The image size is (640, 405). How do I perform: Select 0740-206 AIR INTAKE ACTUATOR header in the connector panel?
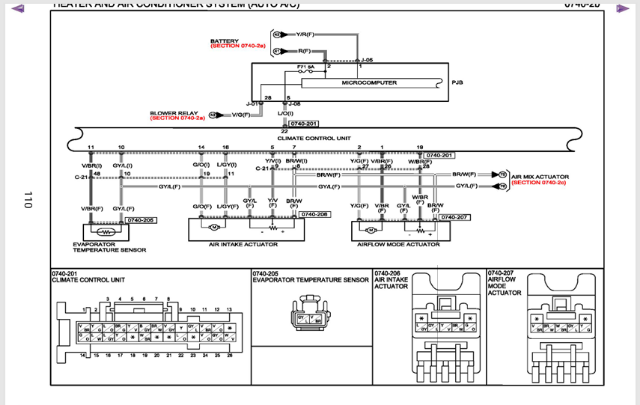(x=391, y=280)
